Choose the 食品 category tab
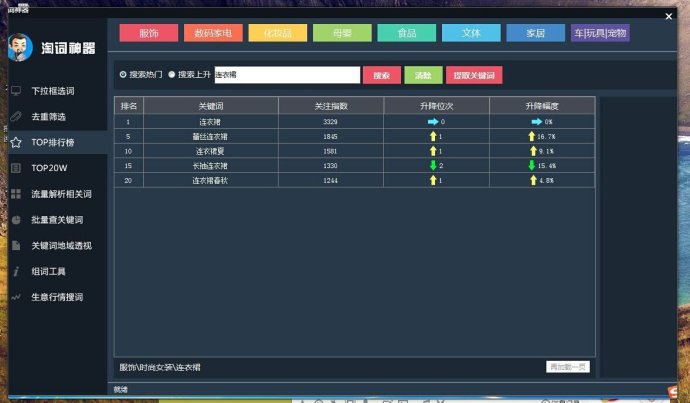This screenshot has width=690, height=403. [x=407, y=33]
